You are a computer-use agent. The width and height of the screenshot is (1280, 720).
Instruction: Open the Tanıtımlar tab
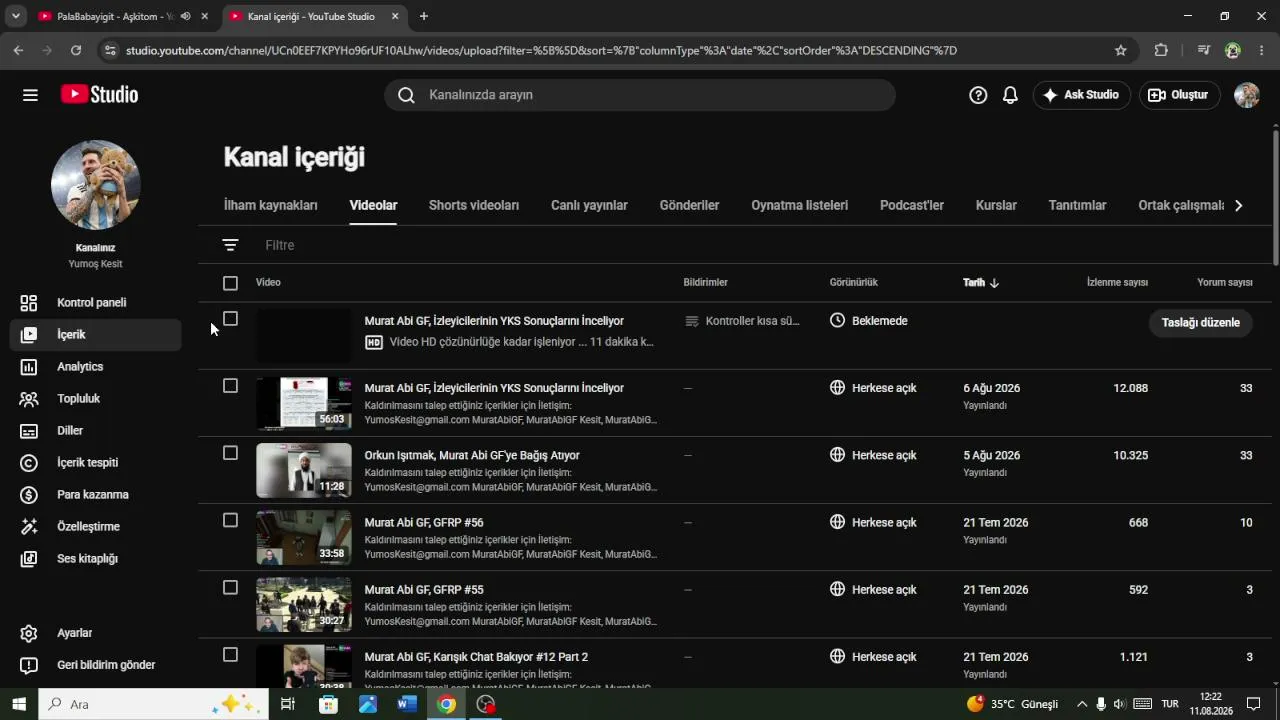[x=1077, y=205]
